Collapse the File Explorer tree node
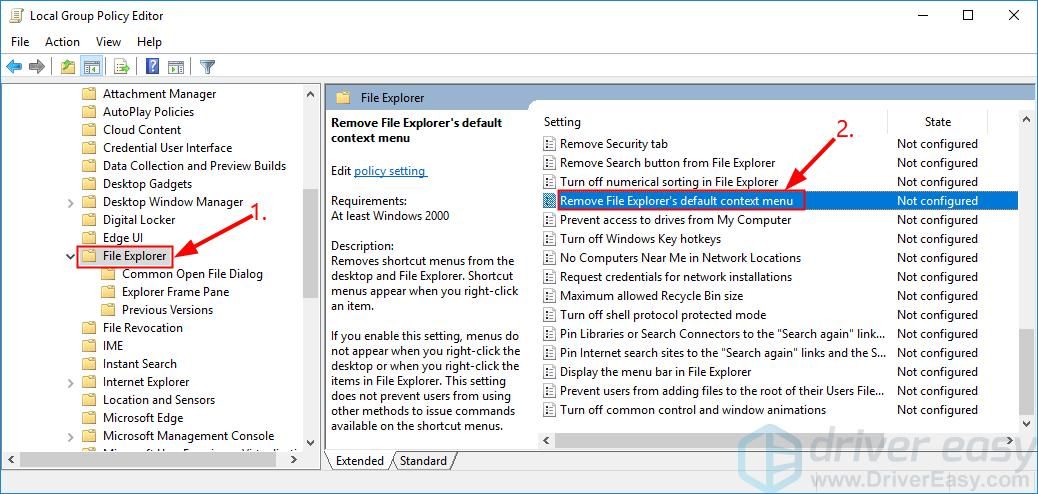 (70, 256)
